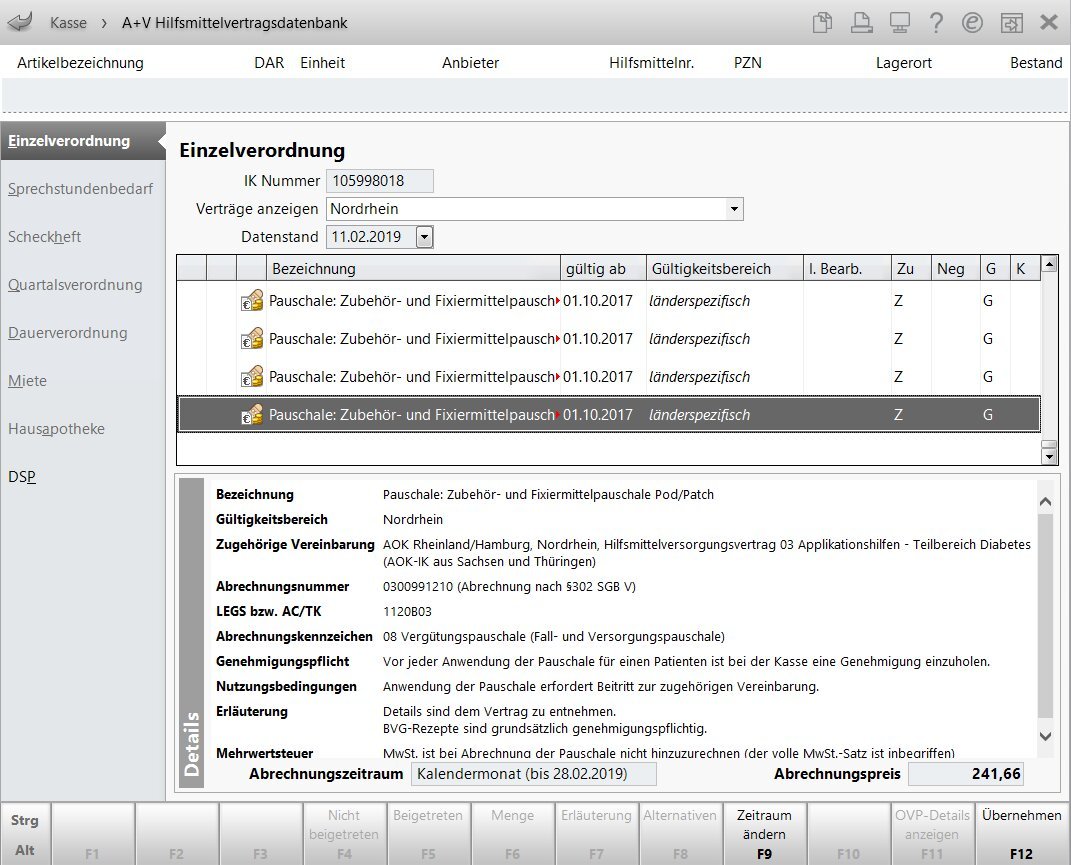Close the window with the X icon

coord(1048,23)
